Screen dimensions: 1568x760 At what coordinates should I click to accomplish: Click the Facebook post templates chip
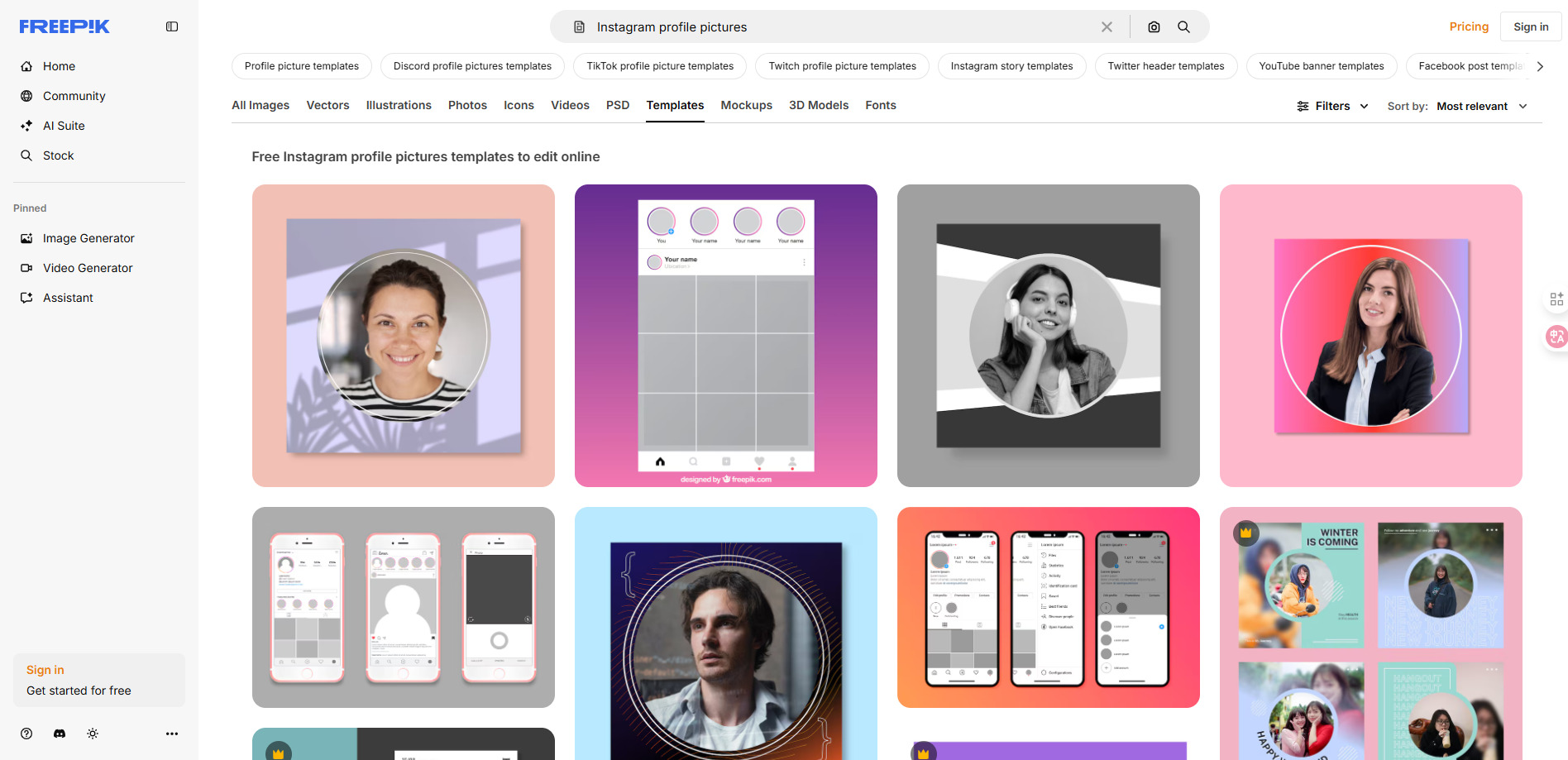click(x=1468, y=66)
